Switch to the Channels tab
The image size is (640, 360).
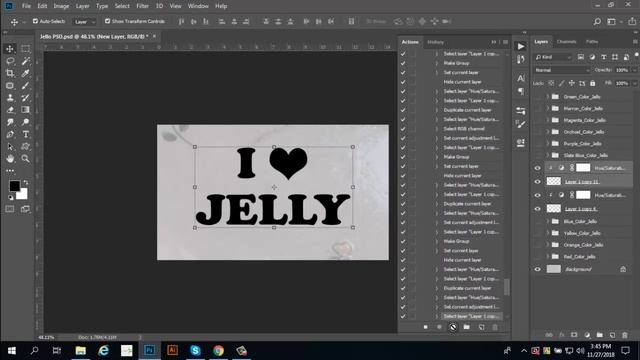(567, 42)
